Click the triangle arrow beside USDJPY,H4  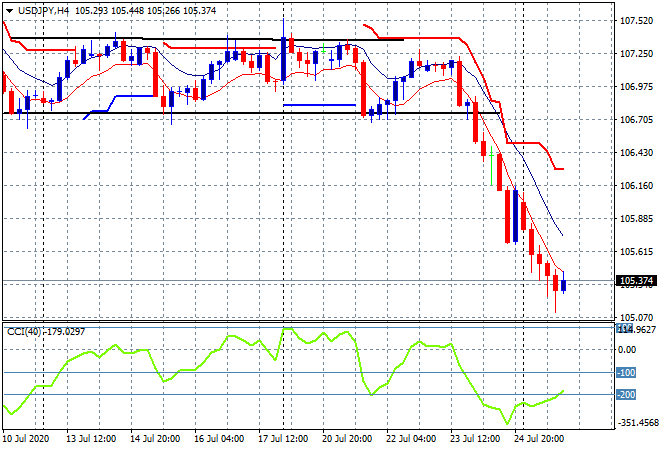[9, 11]
